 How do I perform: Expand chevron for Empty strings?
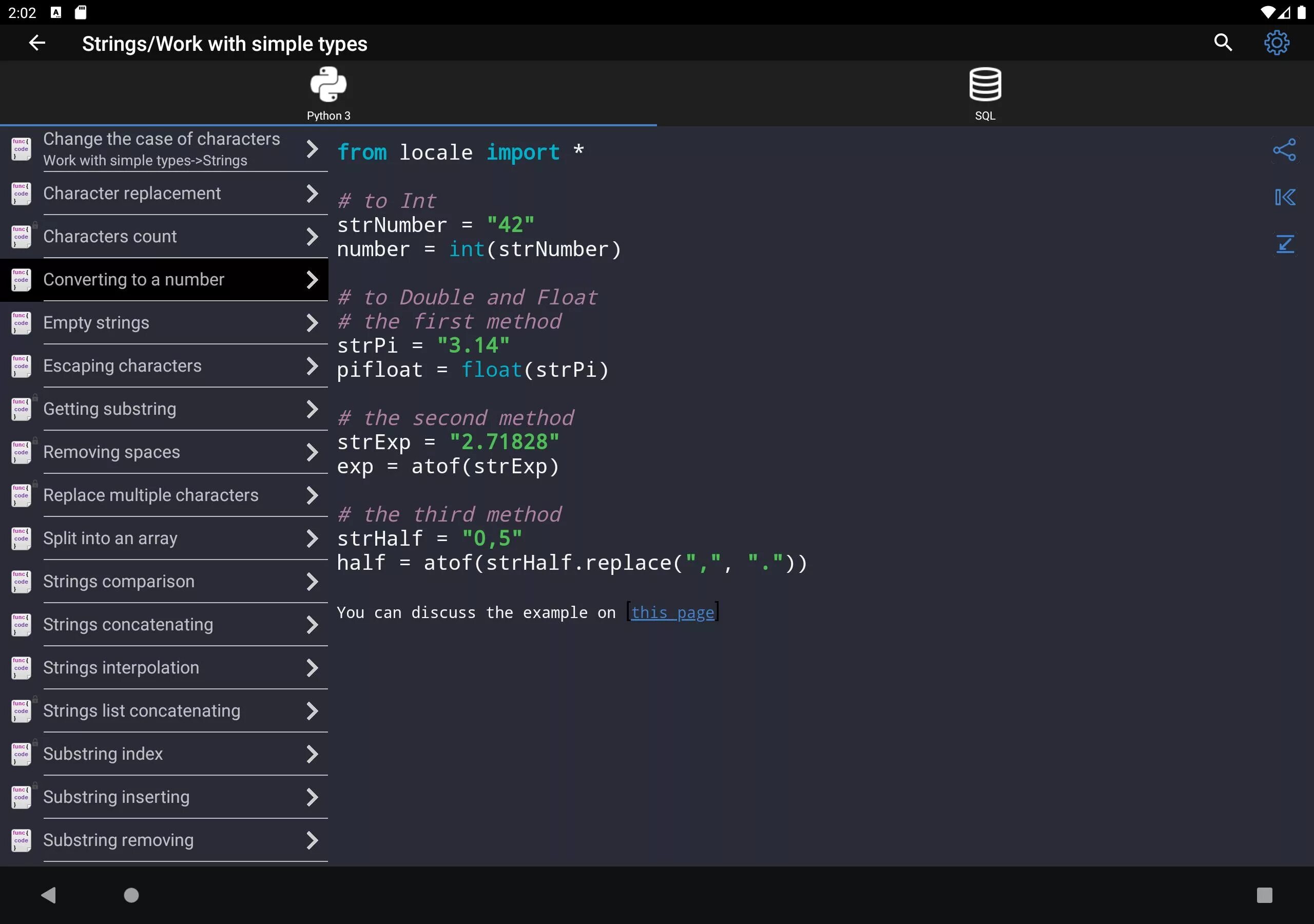pyautogui.click(x=312, y=323)
